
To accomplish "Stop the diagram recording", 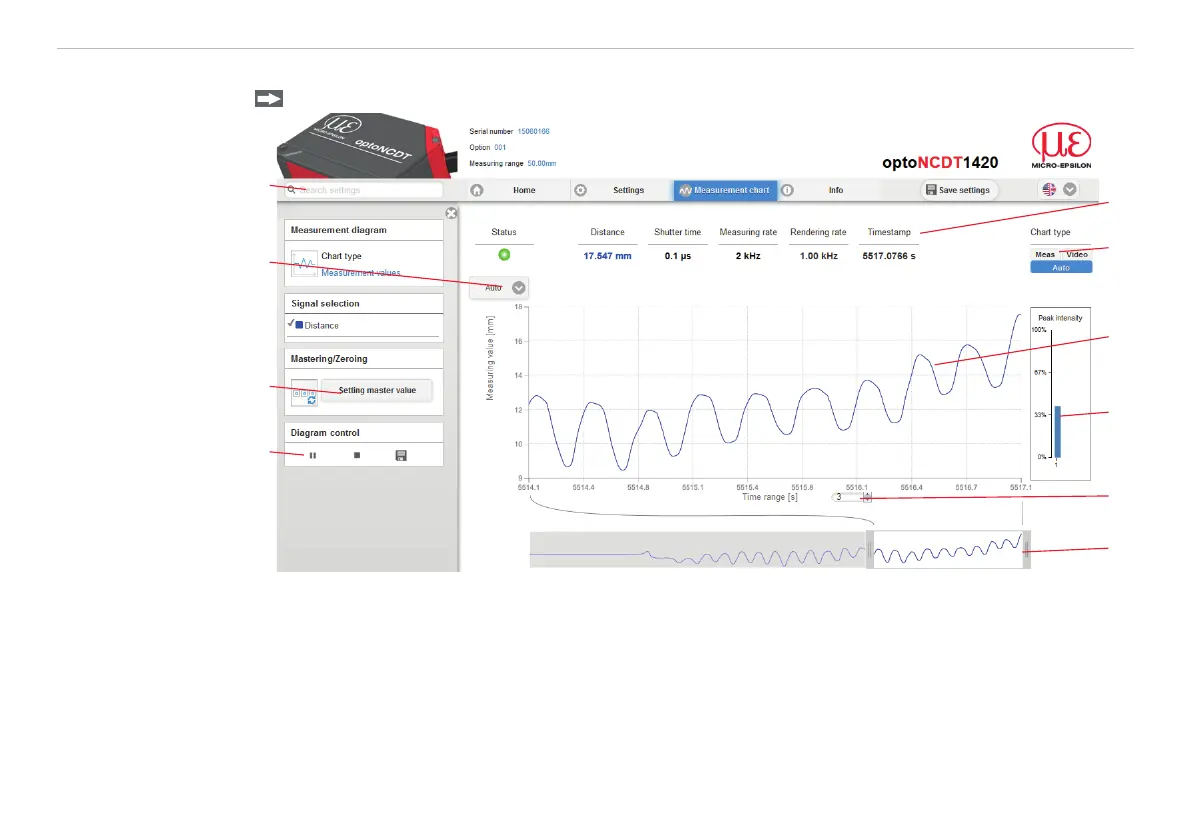I will (x=357, y=456).
